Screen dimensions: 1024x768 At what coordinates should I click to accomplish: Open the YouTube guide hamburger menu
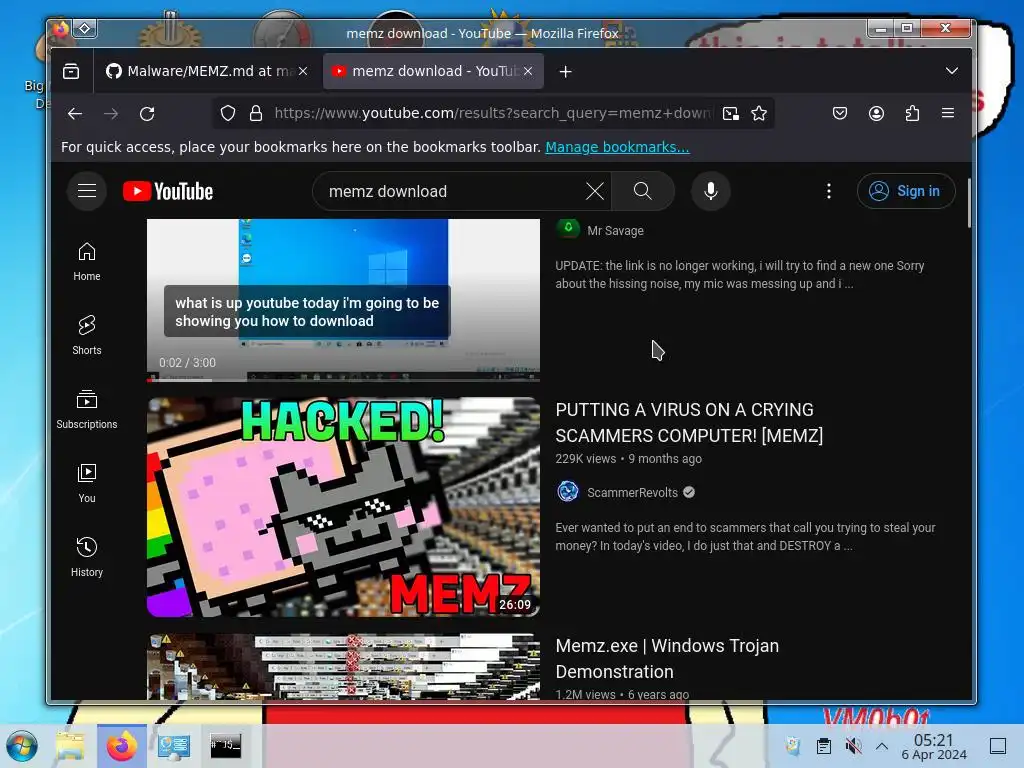tap(87, 191)
